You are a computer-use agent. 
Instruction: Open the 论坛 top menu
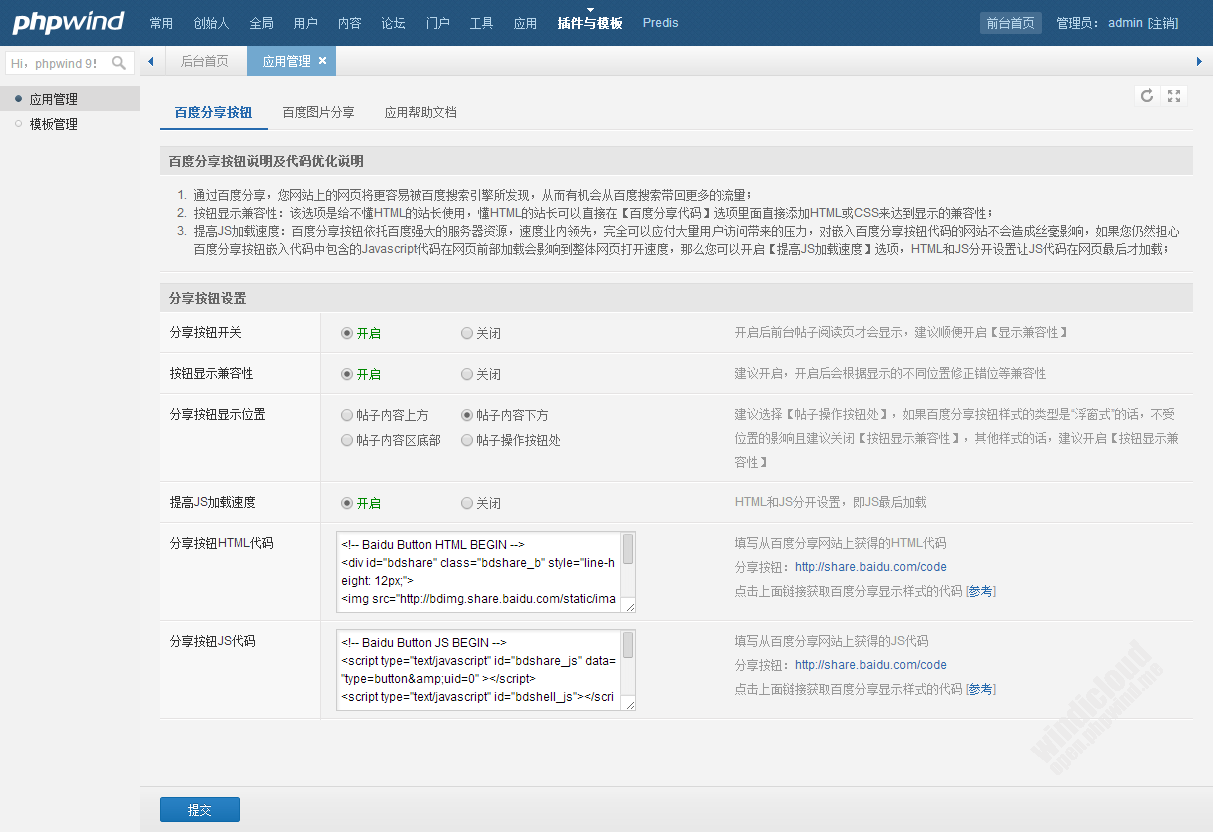point(394,23)
